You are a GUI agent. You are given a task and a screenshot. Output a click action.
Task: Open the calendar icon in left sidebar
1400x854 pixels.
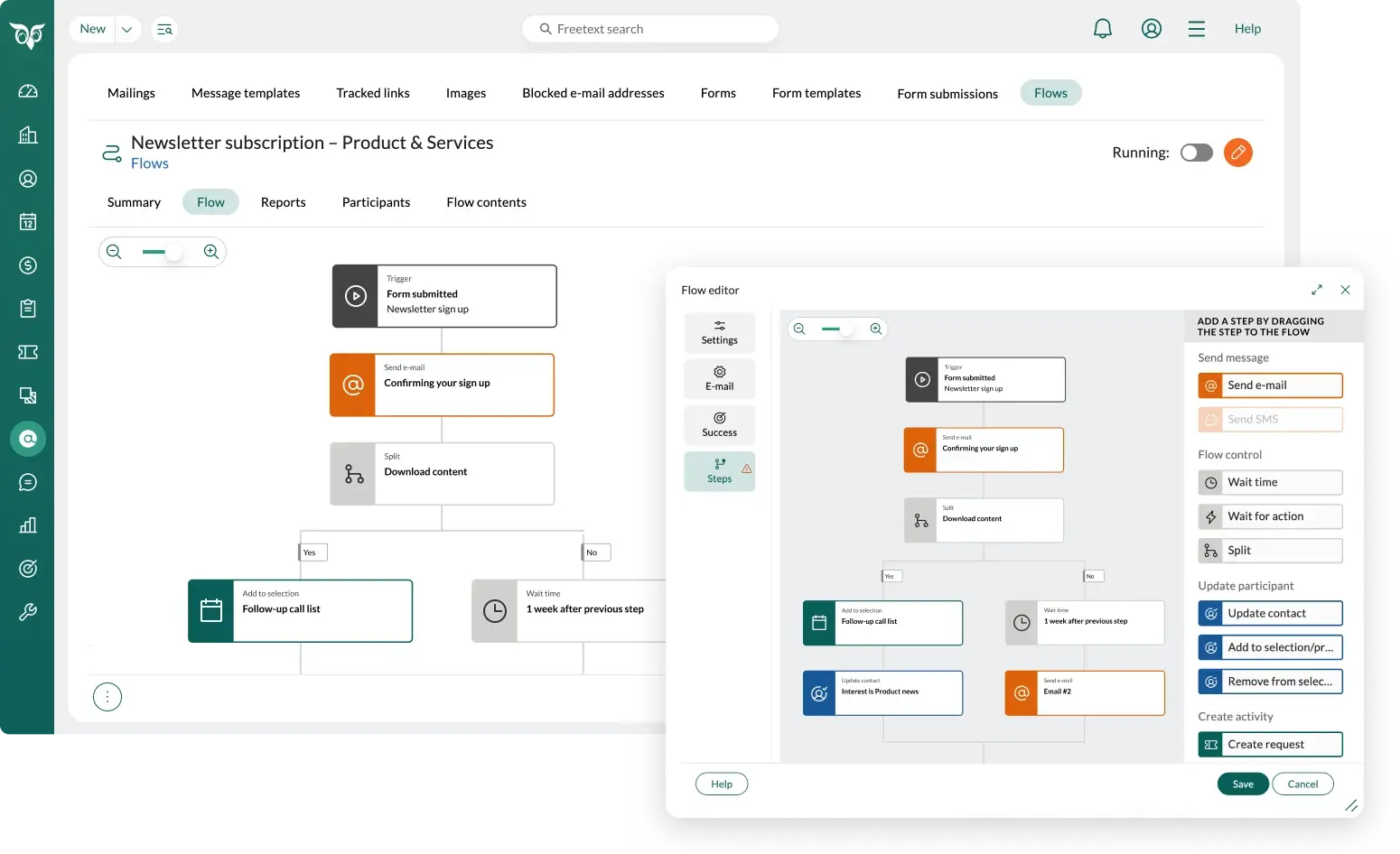tap(28, 222)
